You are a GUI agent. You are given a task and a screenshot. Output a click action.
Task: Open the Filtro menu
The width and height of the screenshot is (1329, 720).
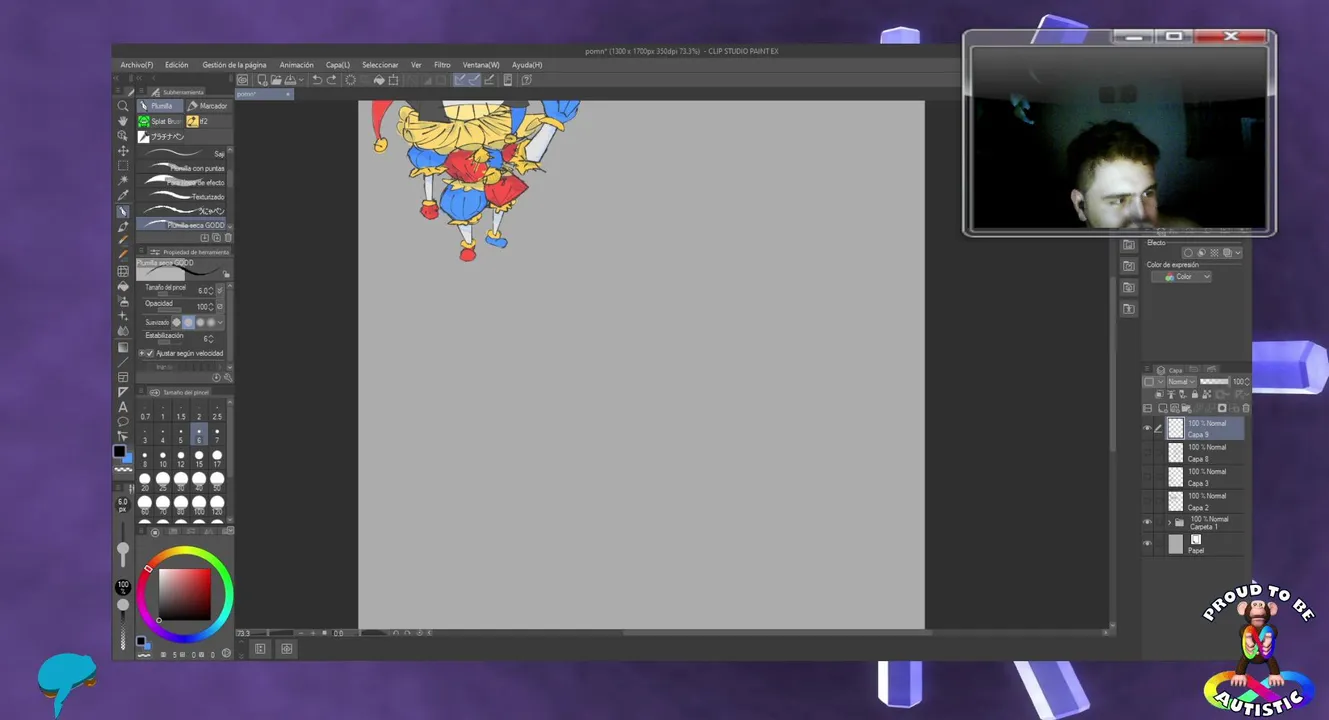click(x=442, y=65)
